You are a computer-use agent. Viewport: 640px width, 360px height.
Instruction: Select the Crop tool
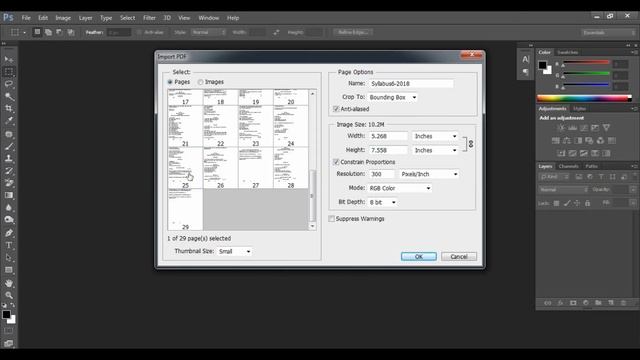click(x=9, y=109)
